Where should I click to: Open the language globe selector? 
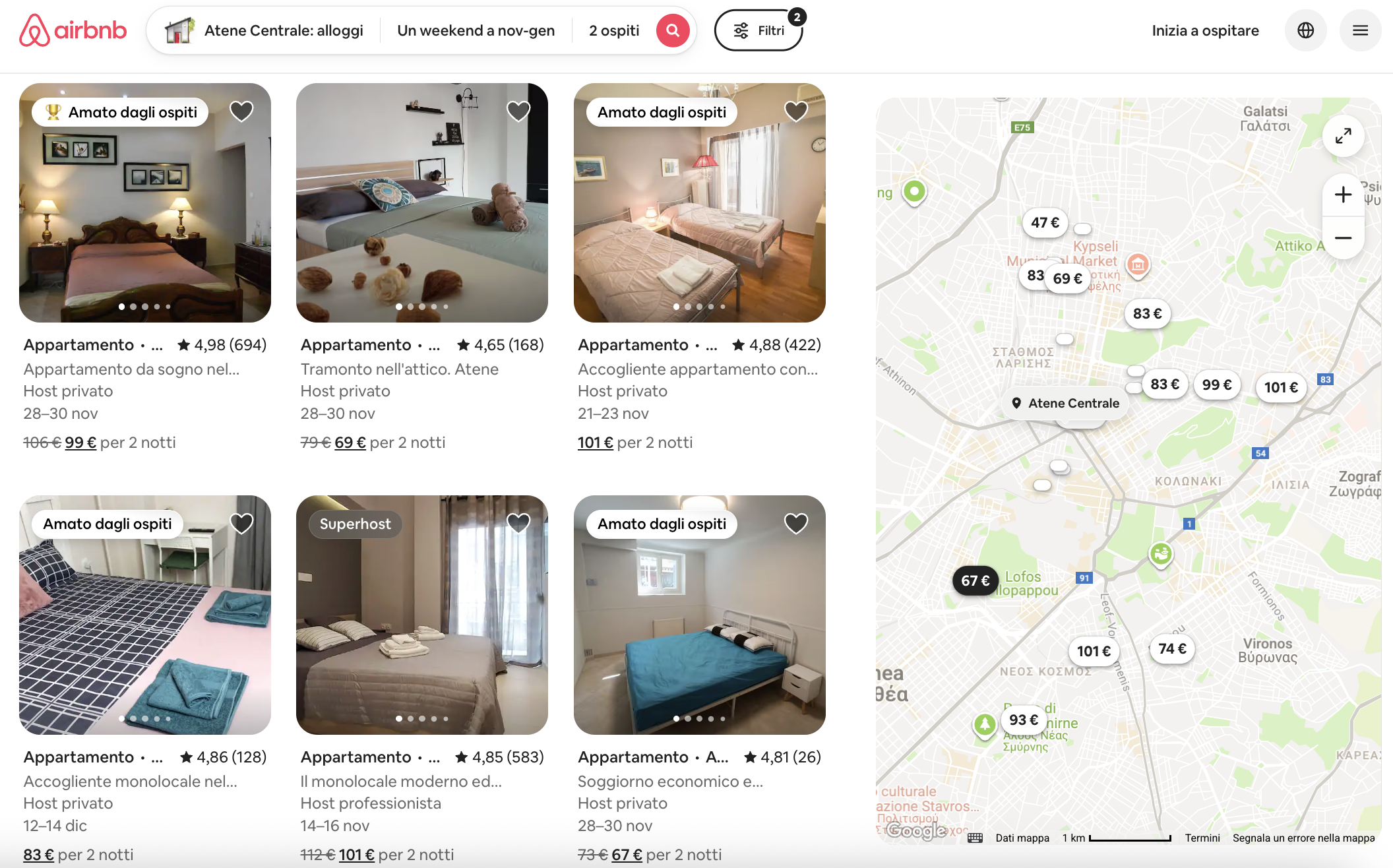pyautogui.click(x=1305, y=30)
